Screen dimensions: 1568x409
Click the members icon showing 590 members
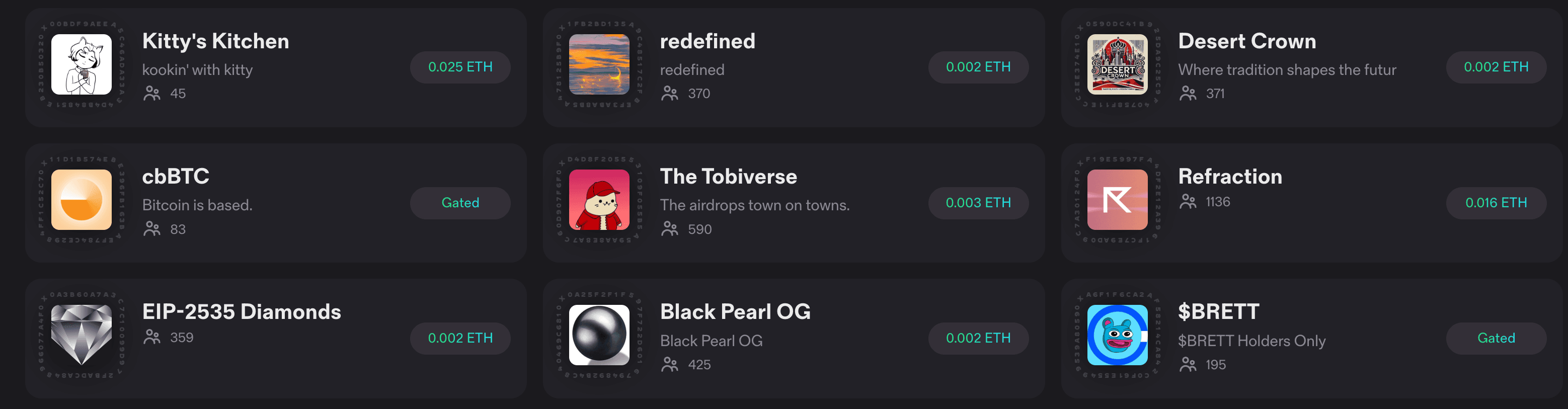(670, 229)
